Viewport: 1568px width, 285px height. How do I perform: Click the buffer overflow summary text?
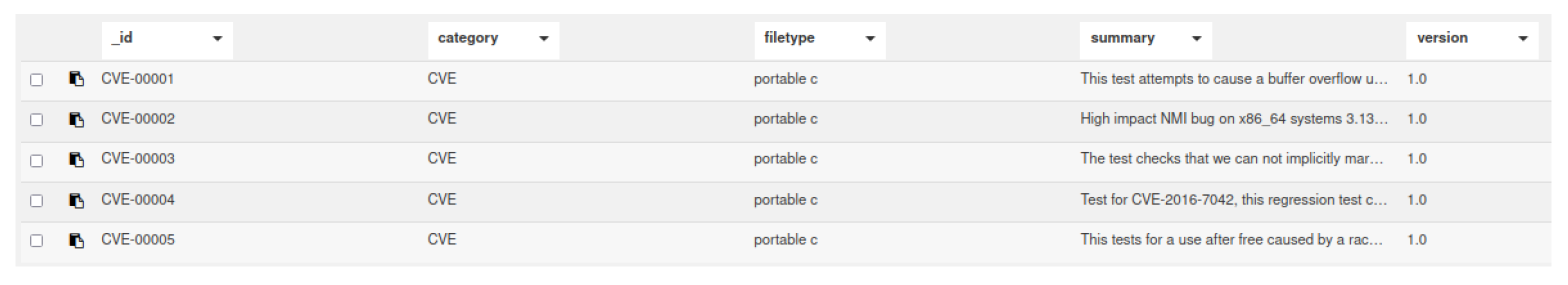point(1233,79)
